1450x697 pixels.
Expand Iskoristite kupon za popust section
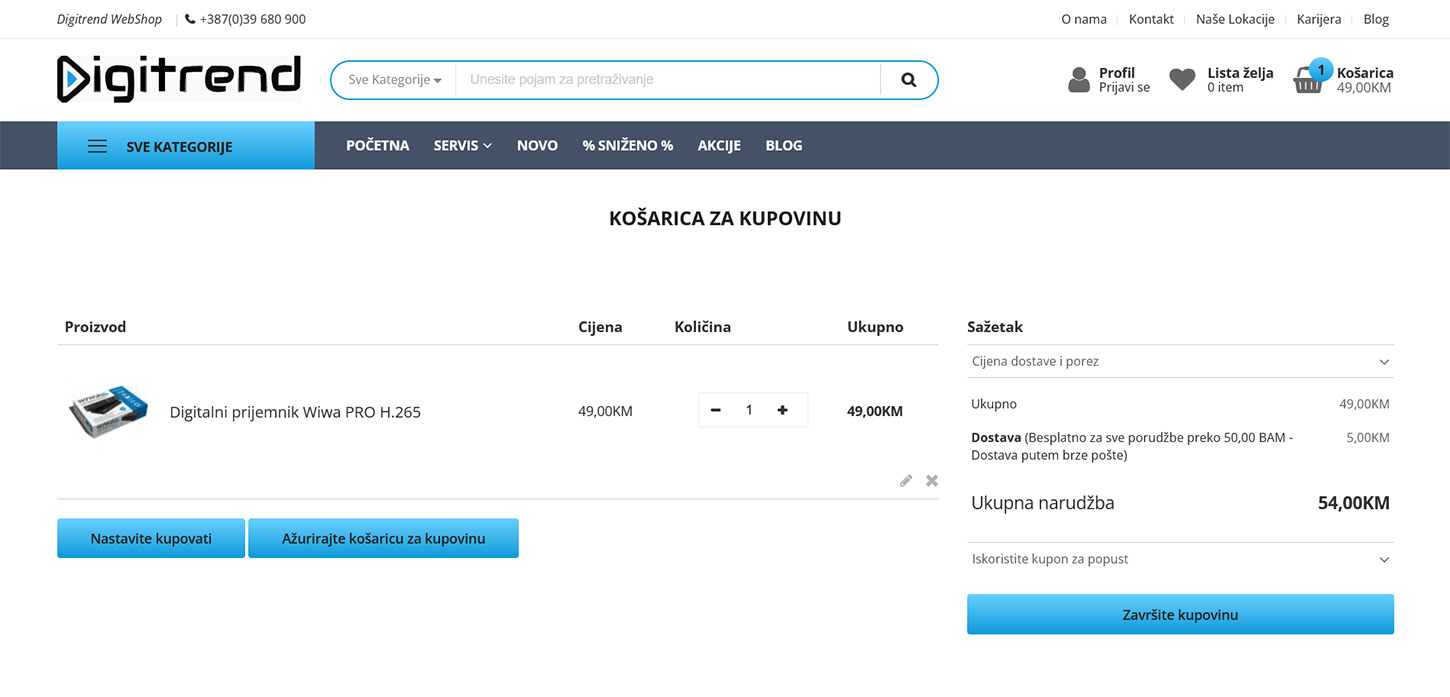(1180, 559)
